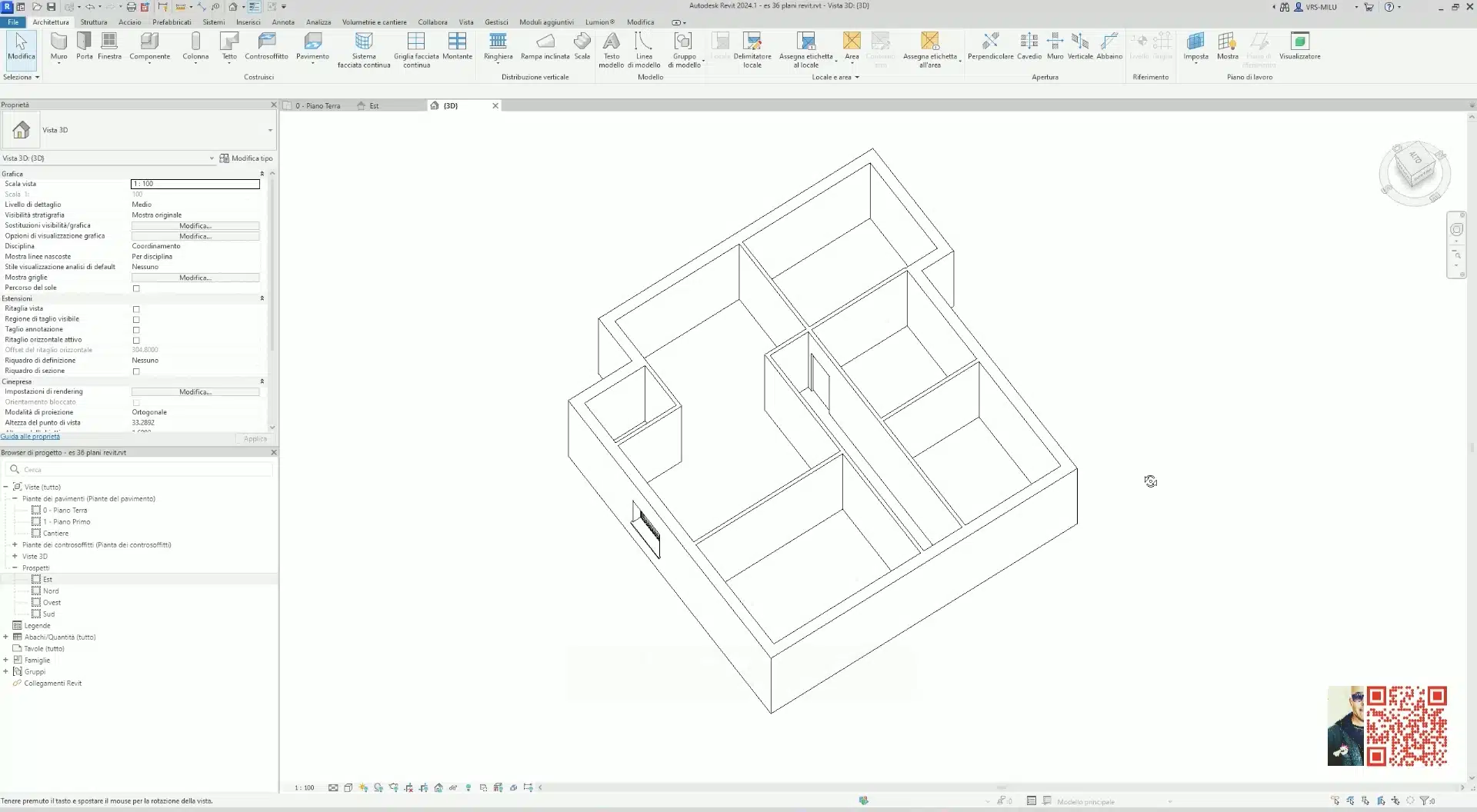This screenshot has height=812, width=1477.
Task: Click the Modifica tipo button
Action: [246, 158]
